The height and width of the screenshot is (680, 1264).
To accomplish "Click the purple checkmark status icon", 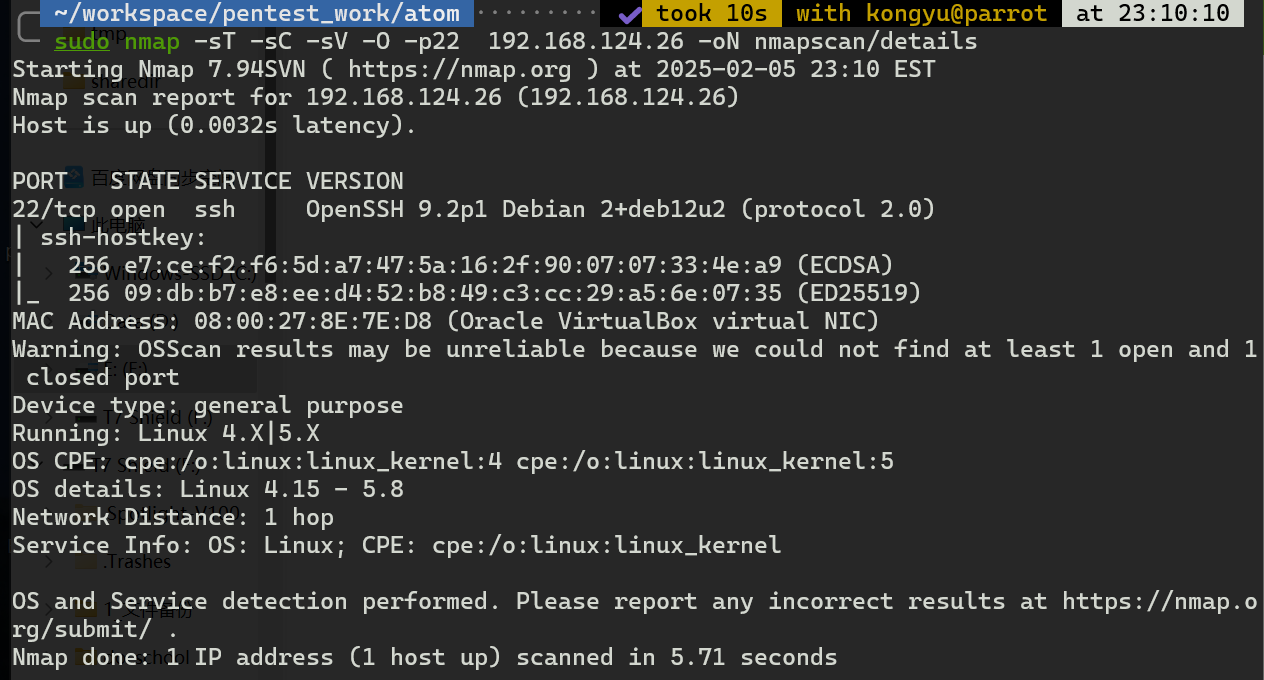I will pyautogui.click(x=628, y=14).
